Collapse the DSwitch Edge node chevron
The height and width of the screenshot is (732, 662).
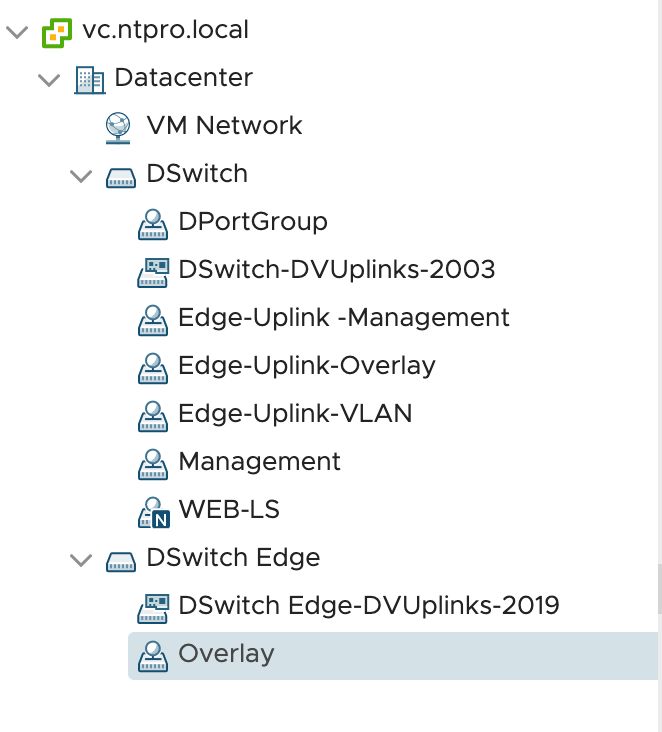(81, 560)
